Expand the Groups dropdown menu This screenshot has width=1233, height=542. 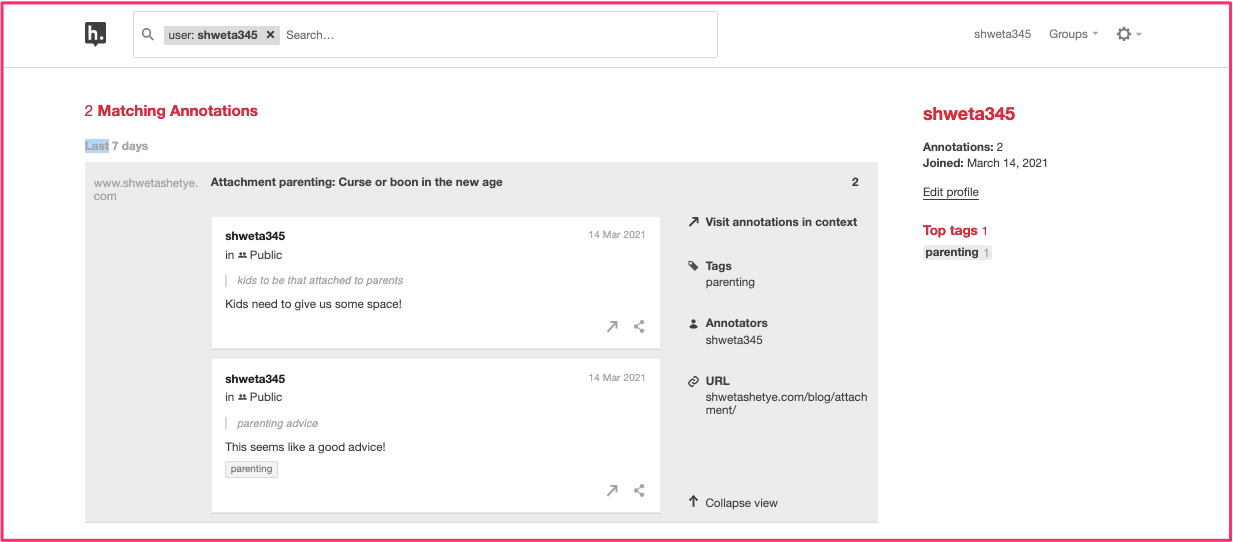[1073, 34]
